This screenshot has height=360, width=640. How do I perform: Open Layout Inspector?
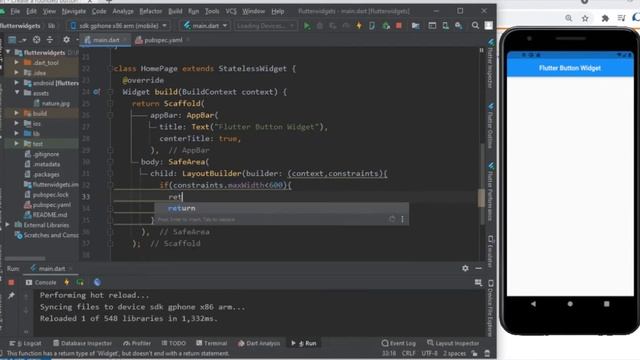tap(453, 343)
